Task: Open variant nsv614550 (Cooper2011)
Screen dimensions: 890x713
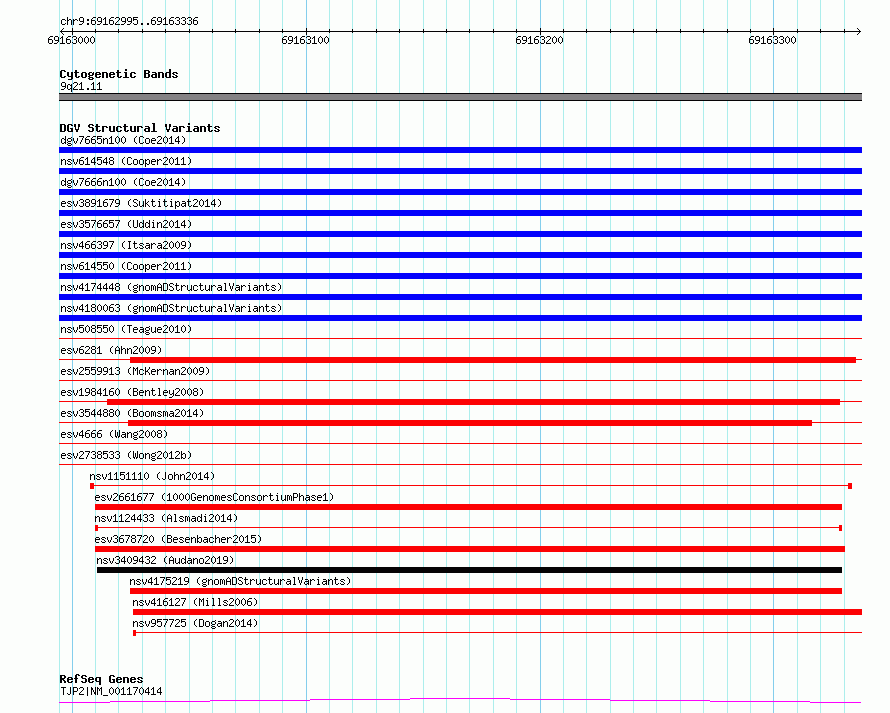Action: (126, 266)
